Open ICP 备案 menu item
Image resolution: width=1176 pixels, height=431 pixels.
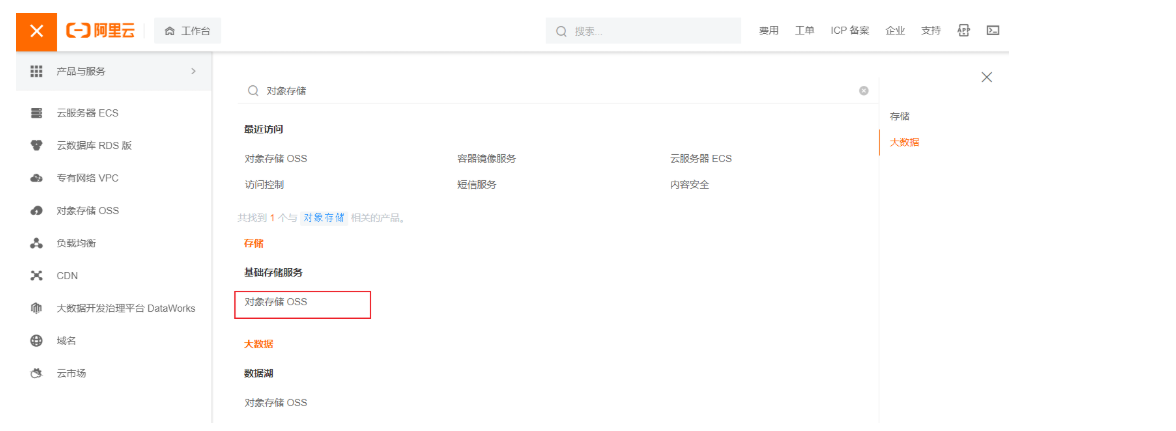point(850,31)
